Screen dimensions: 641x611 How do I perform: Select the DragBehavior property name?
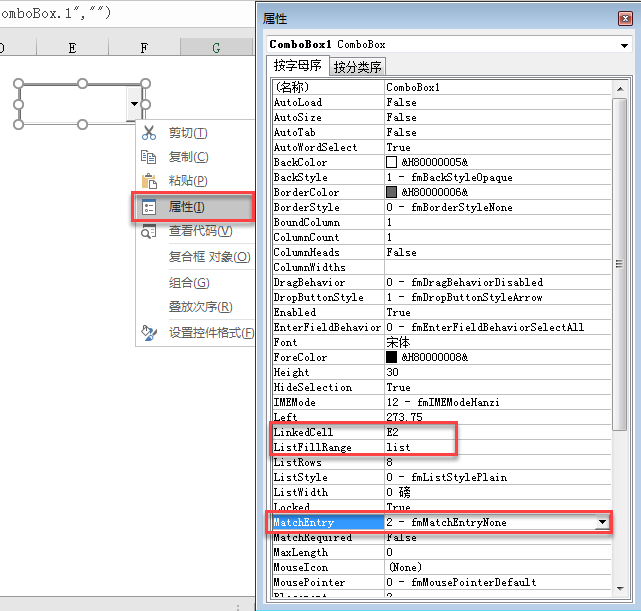coord(309,282)
